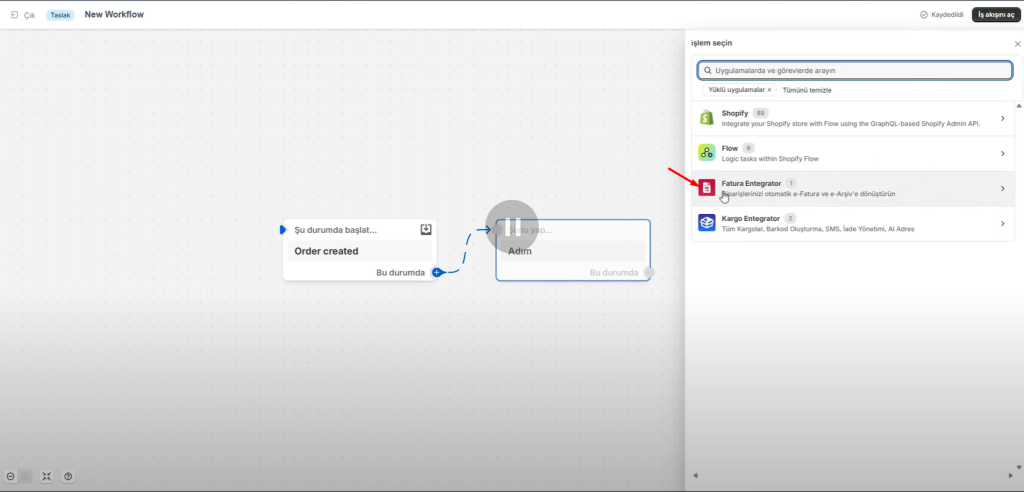Click the blue plus connector on Order created
Viewport: 1024px width, 492px height.
(x=437, y=272)
